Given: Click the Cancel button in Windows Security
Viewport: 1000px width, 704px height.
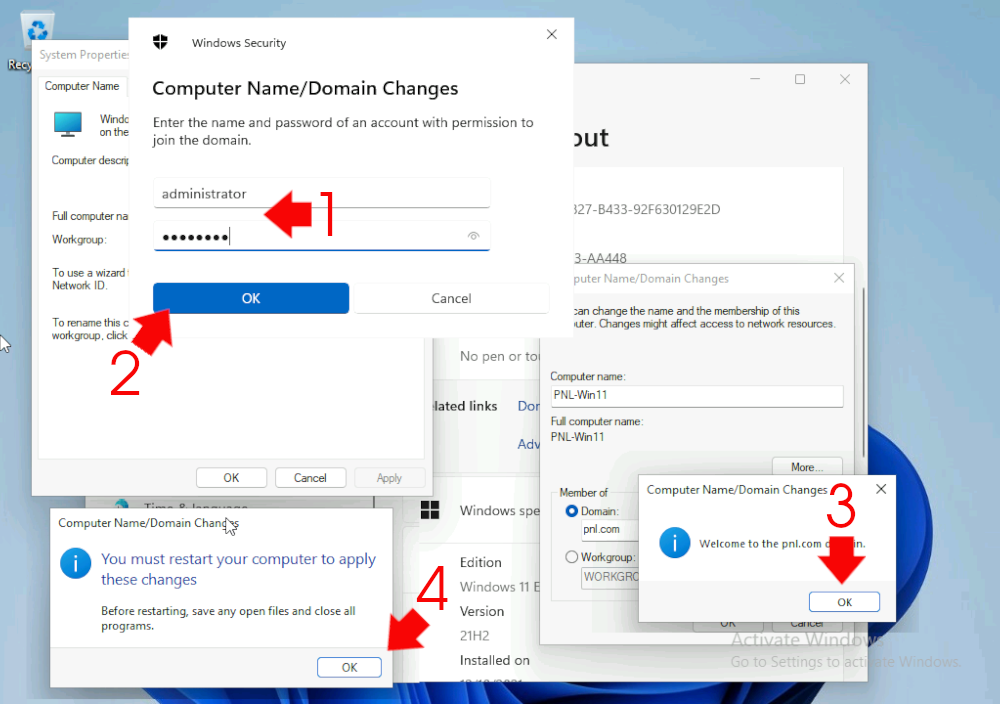Looking at the screenshot, I should tap(452, 298).
